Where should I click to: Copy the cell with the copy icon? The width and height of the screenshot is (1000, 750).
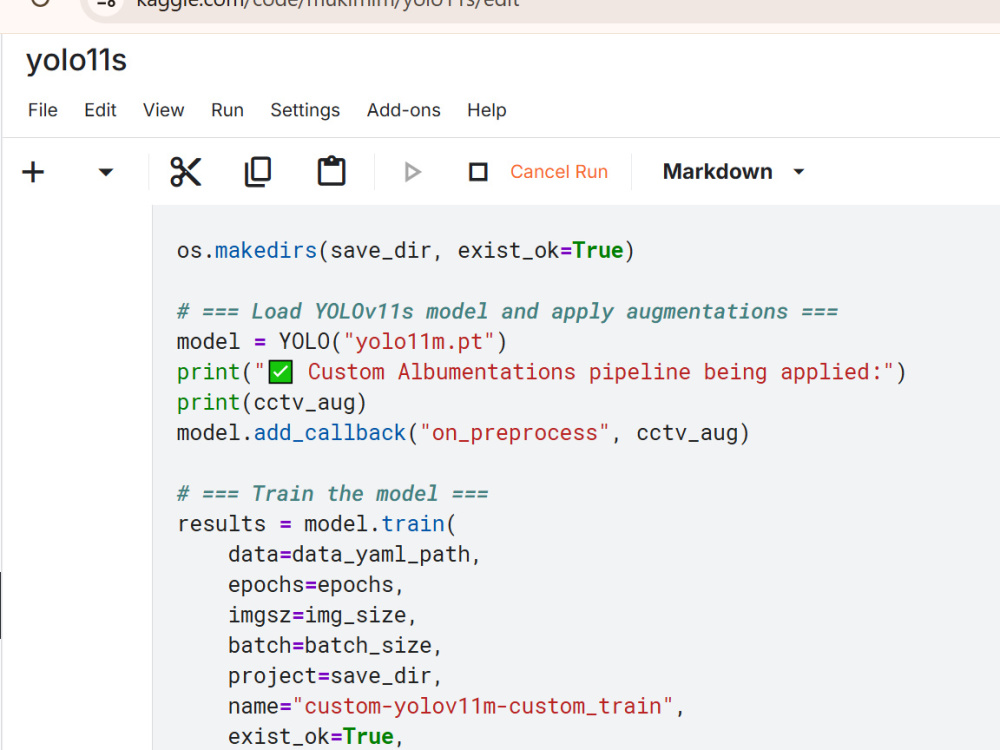pyautogui.click(x=258, y=172)
